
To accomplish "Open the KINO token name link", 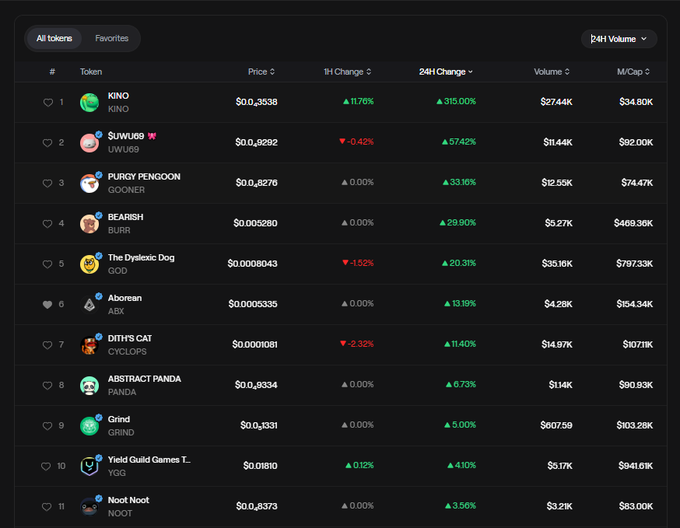I will click(x=118, y=96).
